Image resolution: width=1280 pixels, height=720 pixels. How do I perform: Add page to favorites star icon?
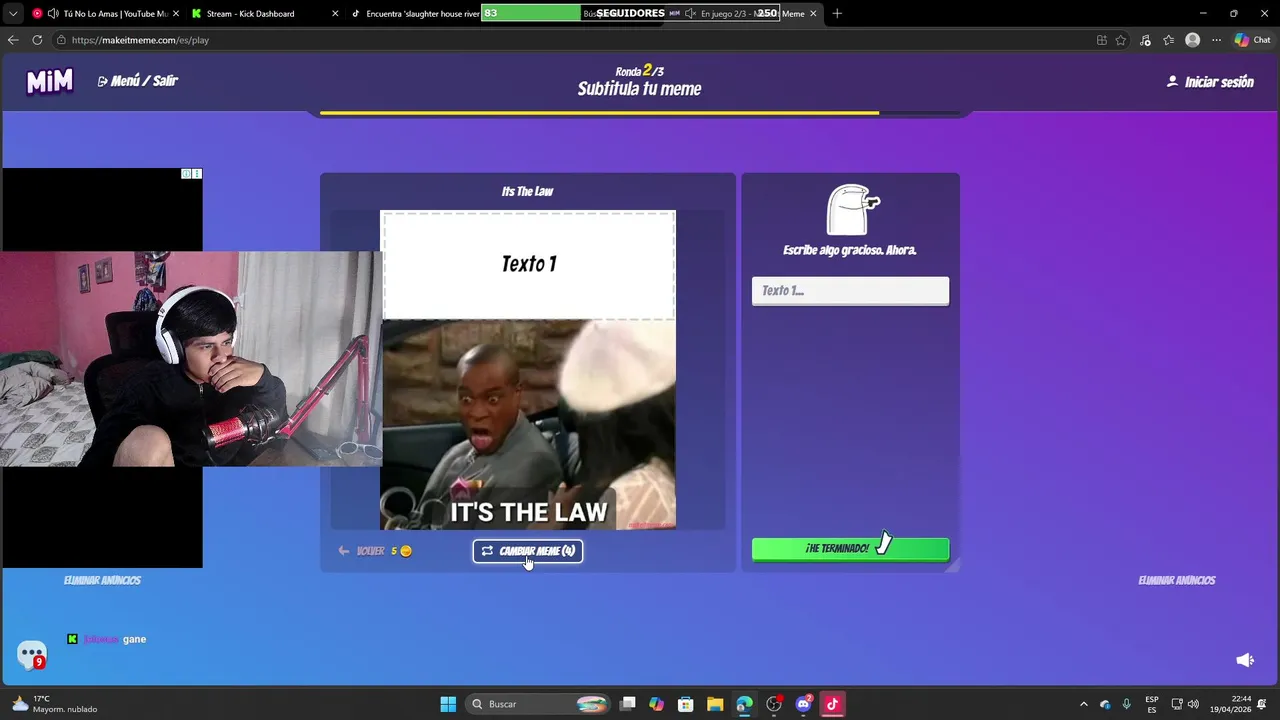(x=1121, y=40)
